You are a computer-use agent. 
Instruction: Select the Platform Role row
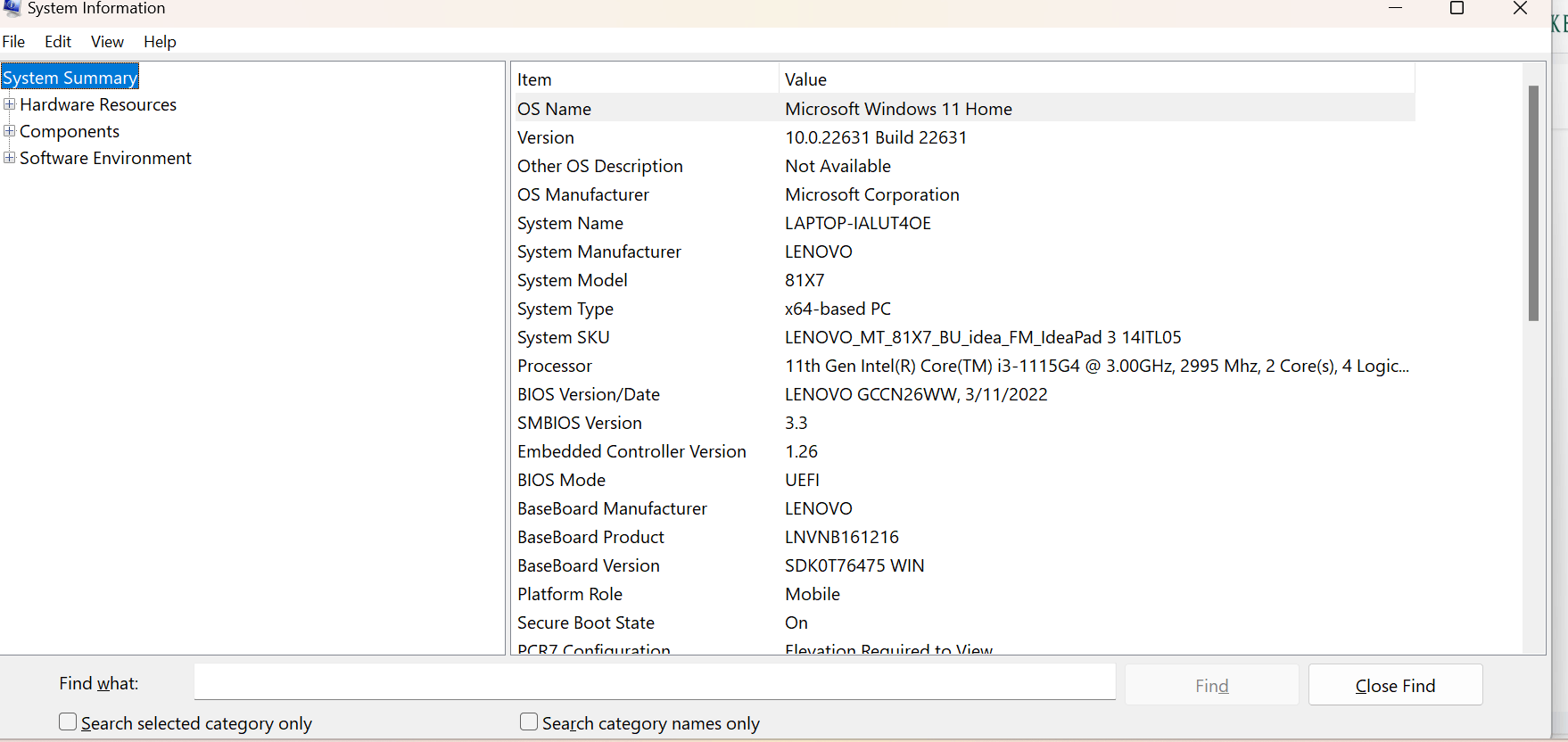(964, 594)
